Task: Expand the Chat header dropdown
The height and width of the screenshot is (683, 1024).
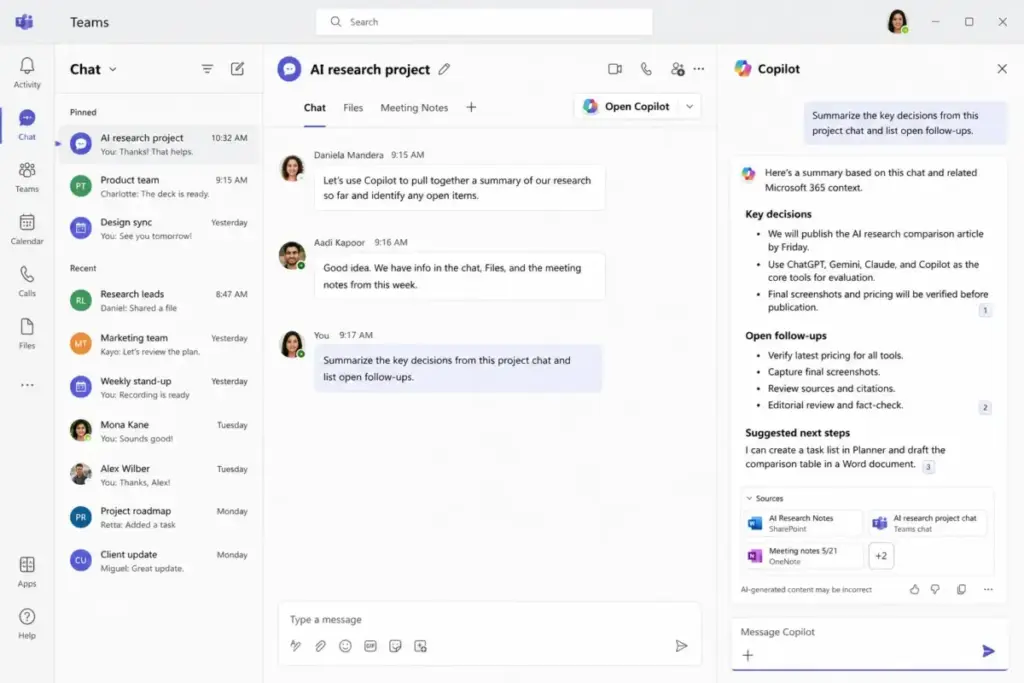Action: (x=113, y=69)
